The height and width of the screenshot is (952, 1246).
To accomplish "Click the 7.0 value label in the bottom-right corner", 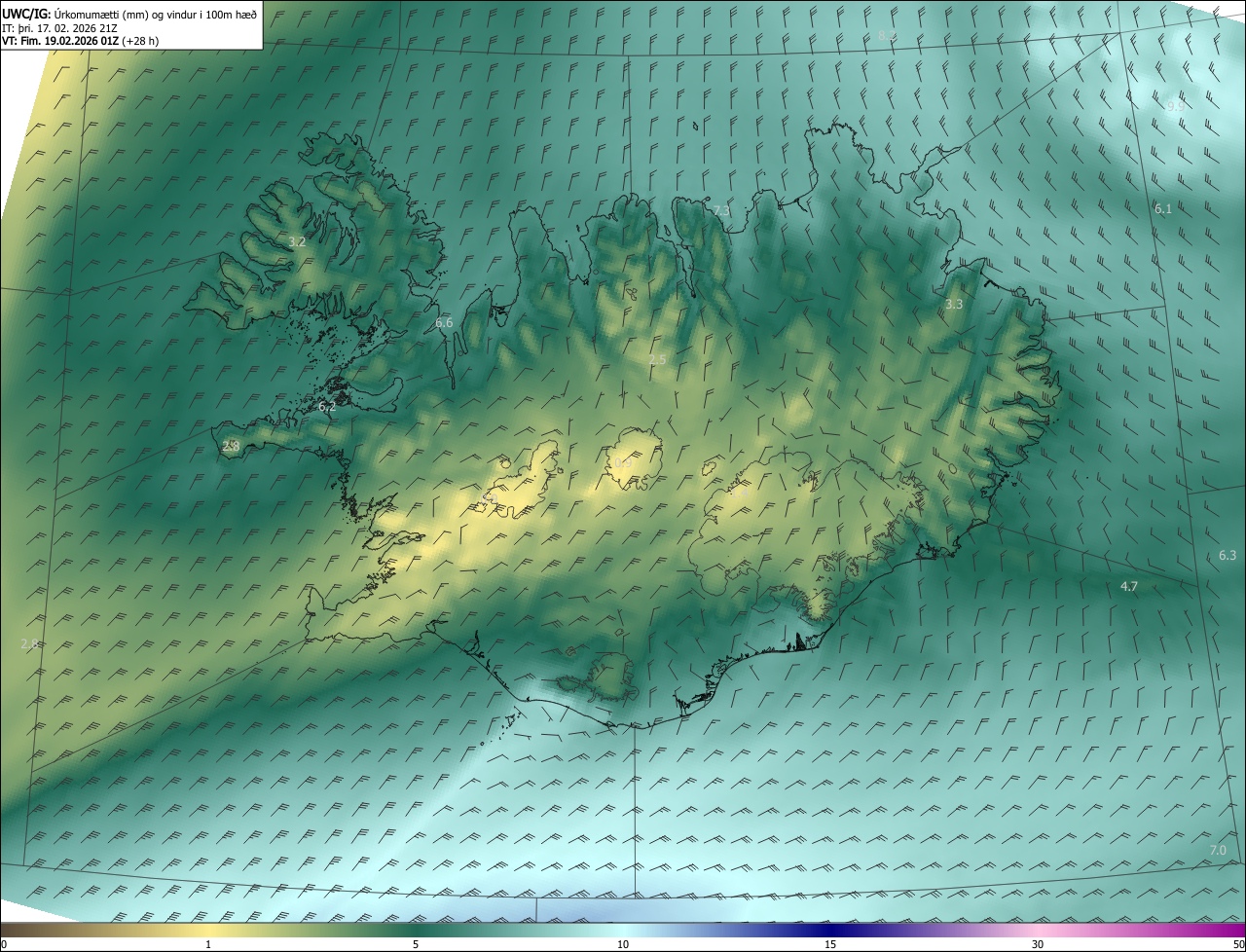I will click(x=1218, y=850).
